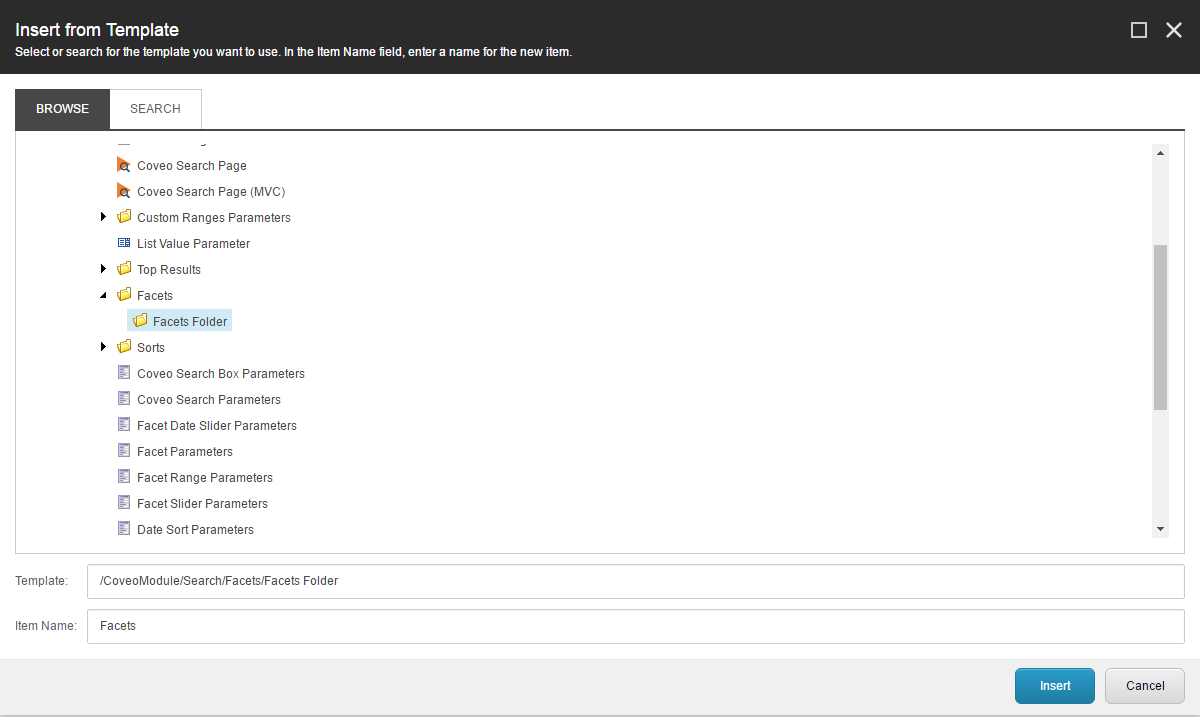Click the Insert button

tap(1054, 686)
